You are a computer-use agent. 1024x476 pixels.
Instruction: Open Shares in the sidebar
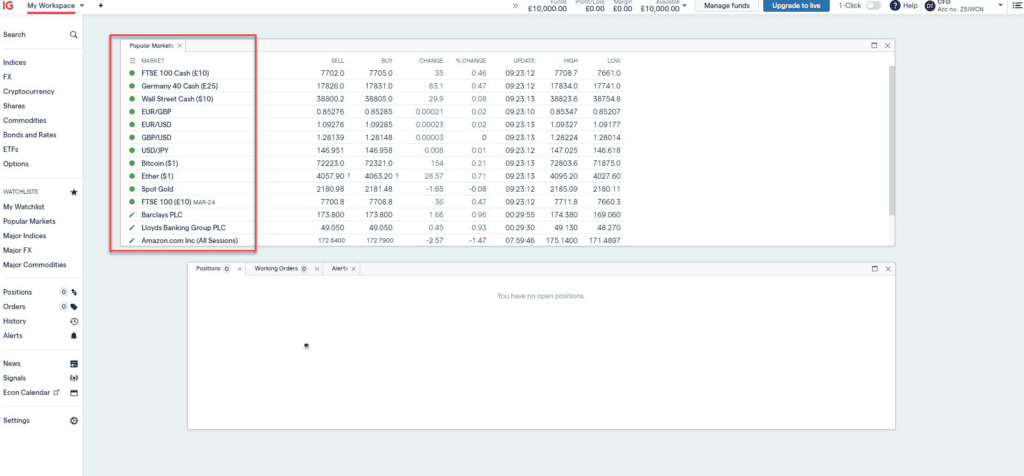14,106
